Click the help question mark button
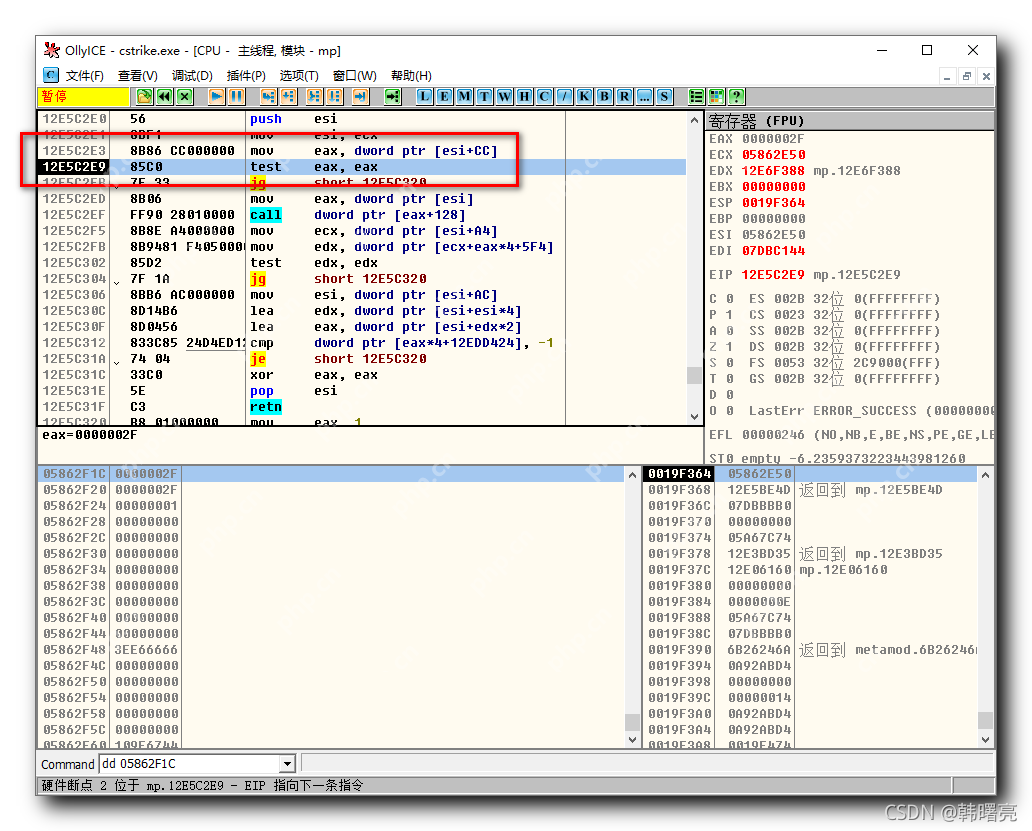1032x831 pixels. coord(737,96)
